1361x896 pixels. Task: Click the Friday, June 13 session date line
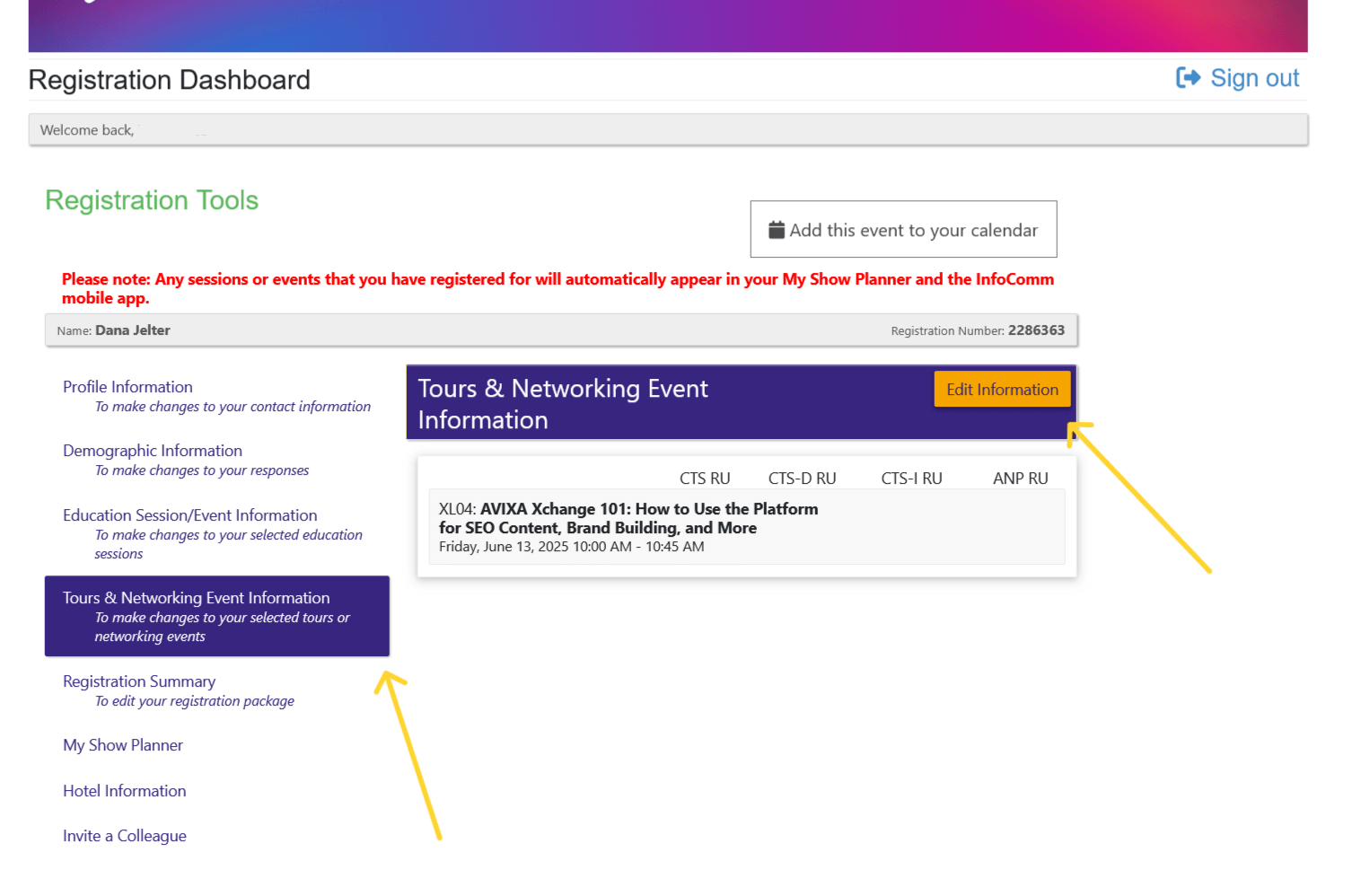(x=571, y=547)
